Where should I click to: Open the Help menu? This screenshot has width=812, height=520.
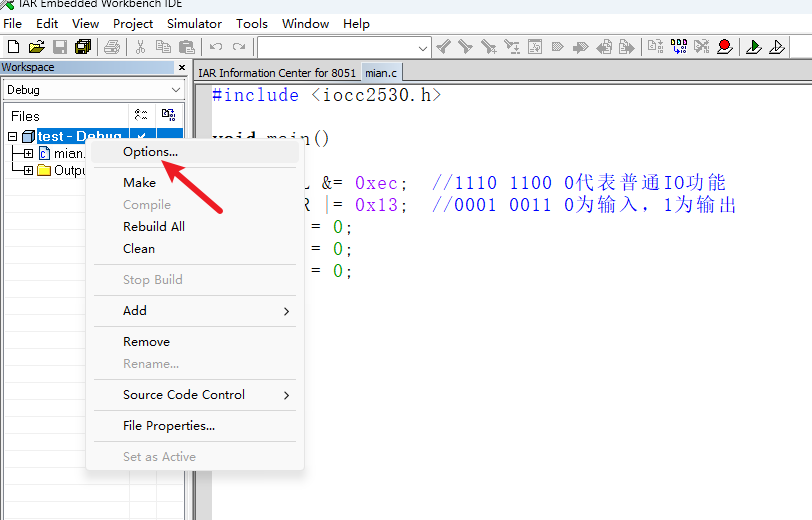point(356,24)
